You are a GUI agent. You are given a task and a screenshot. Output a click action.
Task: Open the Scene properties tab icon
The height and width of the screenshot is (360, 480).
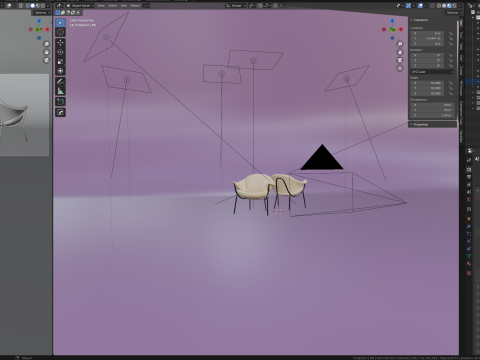coord(469,191)
